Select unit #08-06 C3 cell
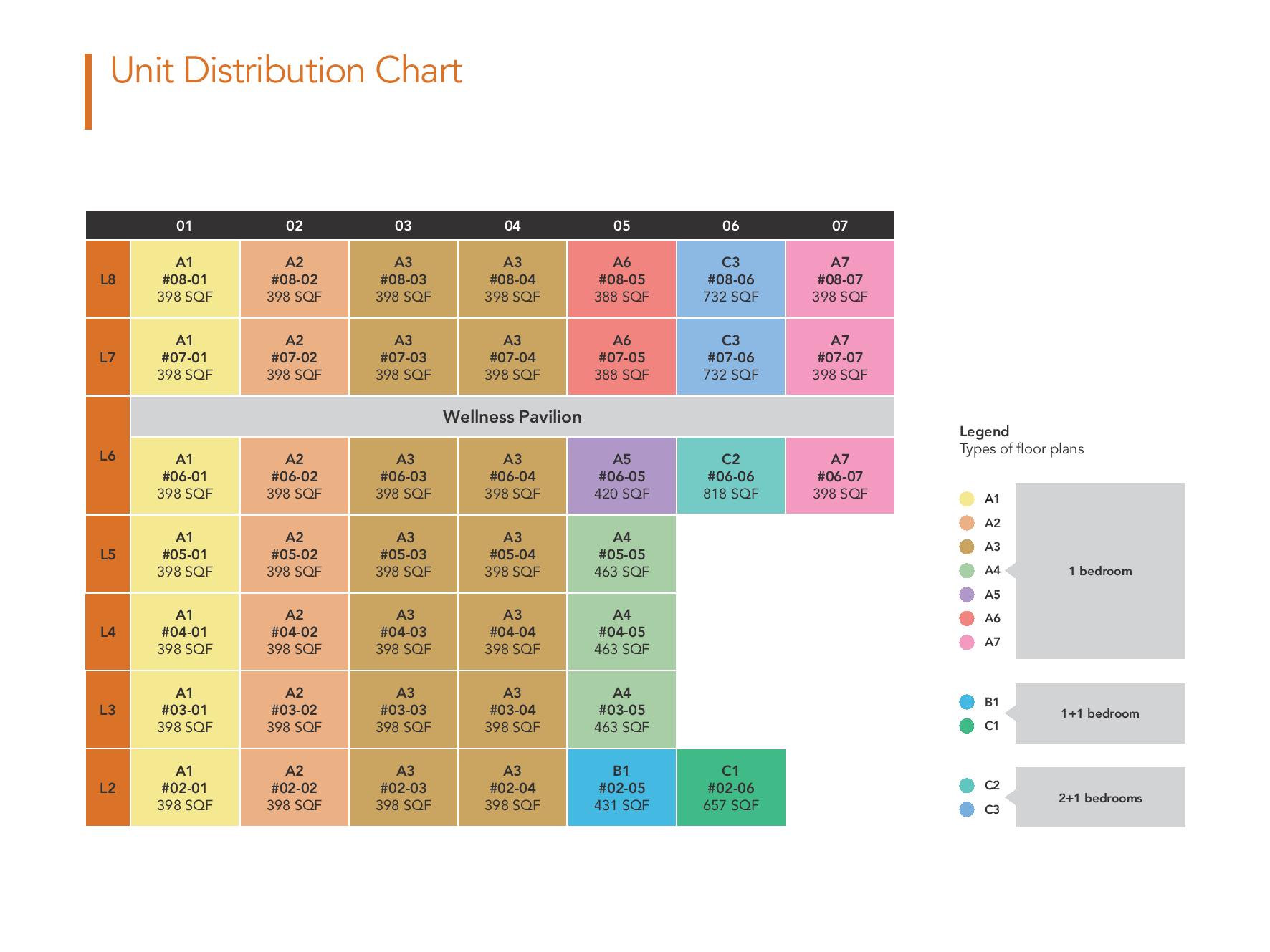The width and height of the screenshot is (1270, 952). 730,279
